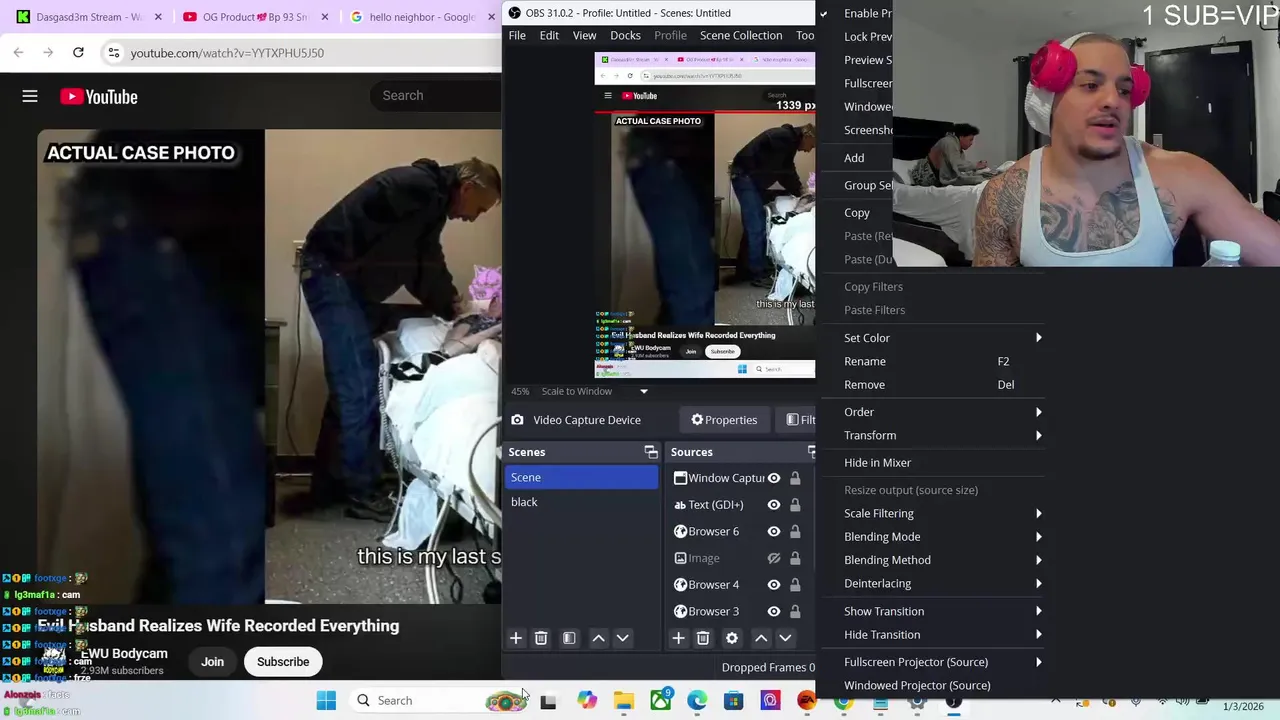Expand the Scale Filtering submenu

click(943, 513)
